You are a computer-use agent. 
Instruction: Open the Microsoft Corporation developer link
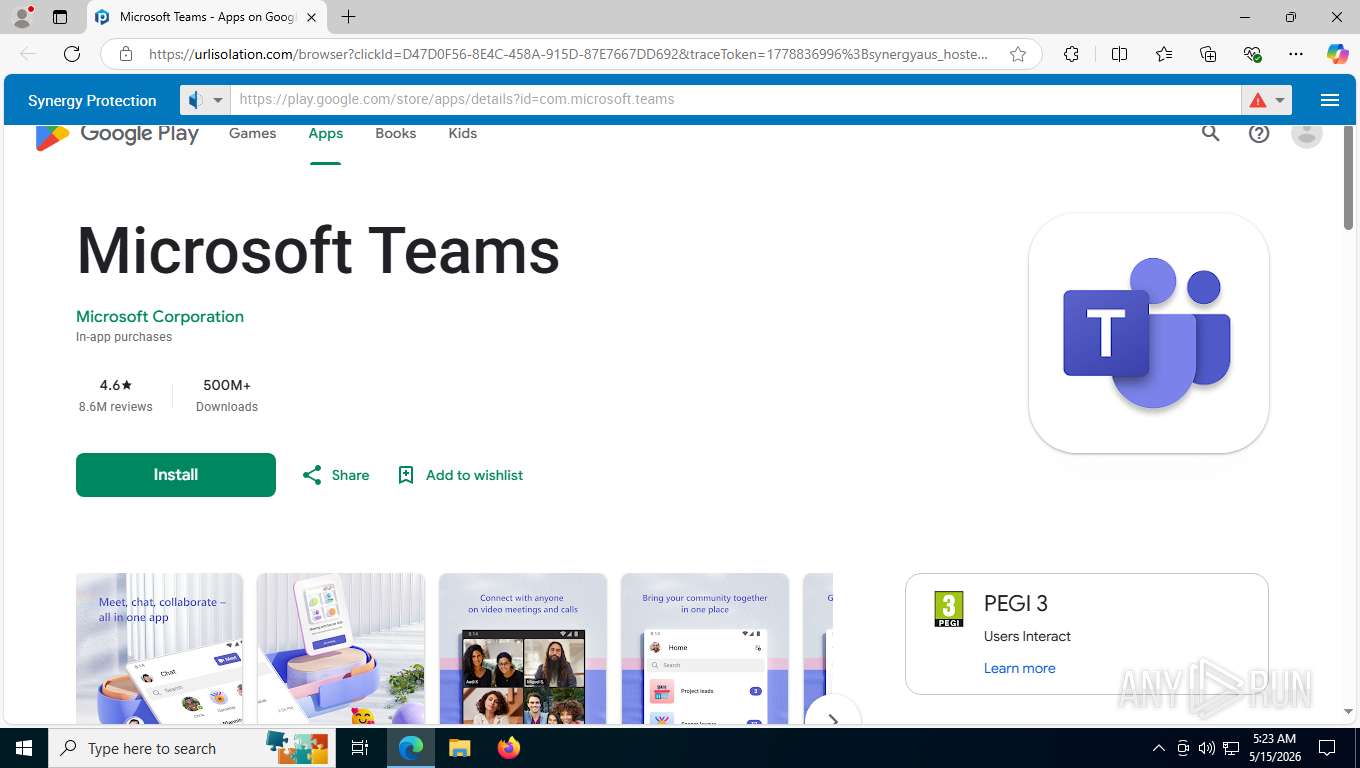(x=160, y=316)
